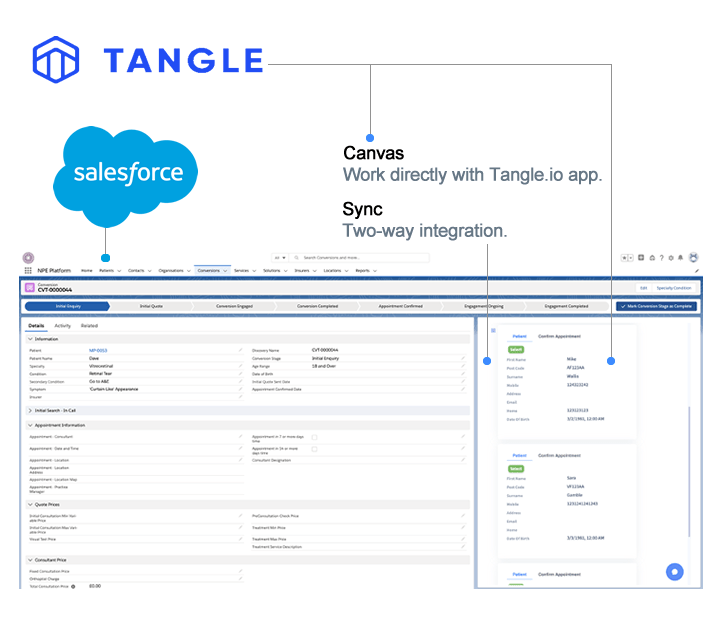This screenshot has width=722, height=630.
Task: Tick the Appointment in 14 or more days checkbox
Action: 314,449
